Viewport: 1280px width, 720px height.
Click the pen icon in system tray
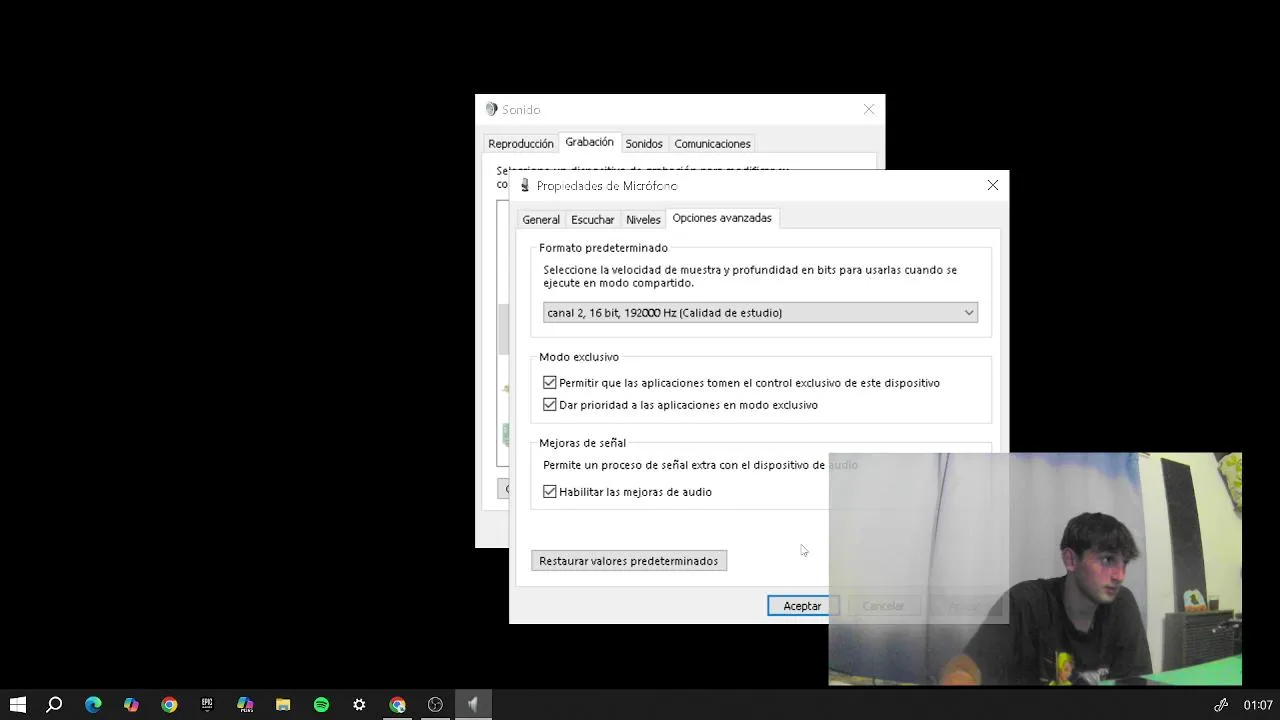click(1221, 705)
